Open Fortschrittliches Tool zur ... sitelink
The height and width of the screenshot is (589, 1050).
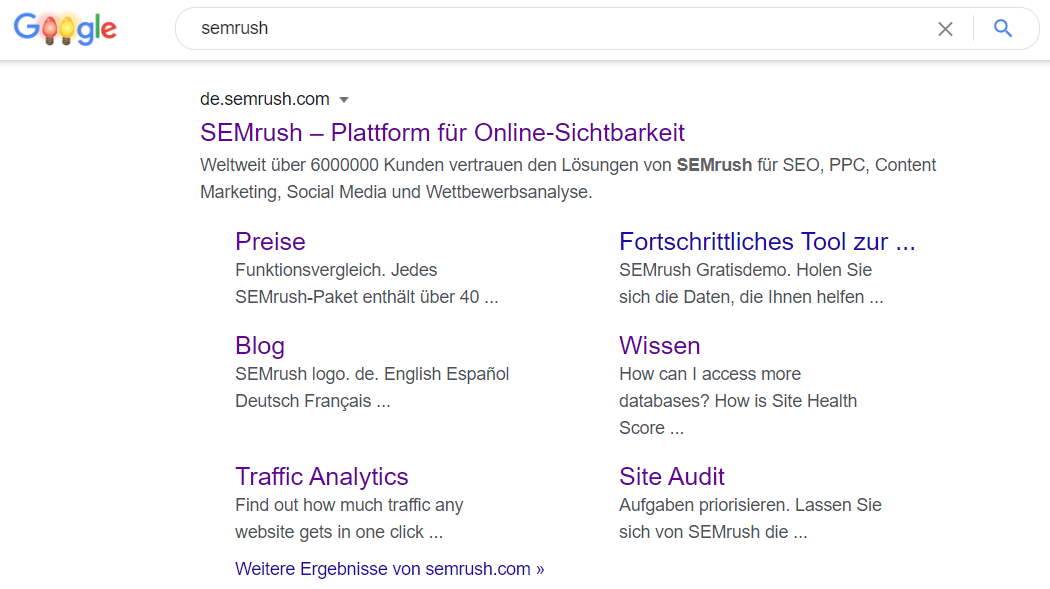tap(767, 242)
